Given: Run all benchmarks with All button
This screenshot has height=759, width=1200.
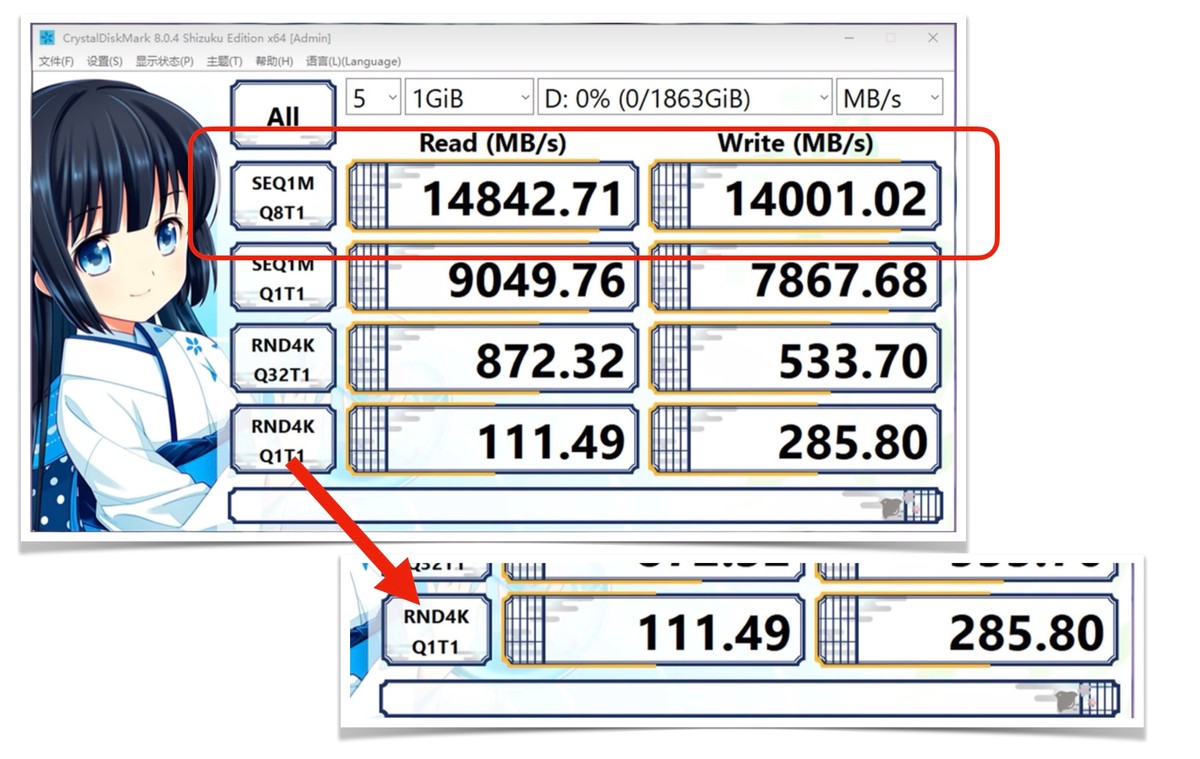Looking at the screenshot, I should (x=283, y=115).
